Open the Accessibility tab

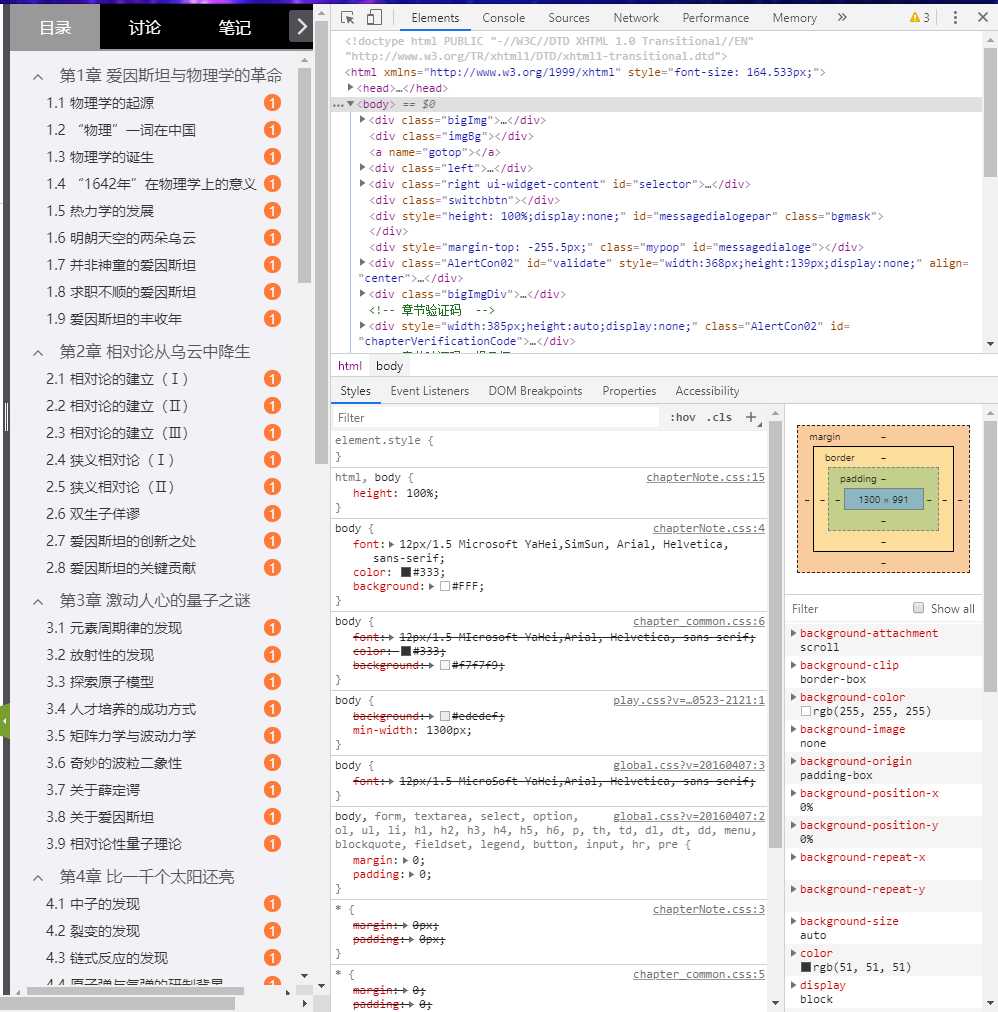(x=707, y=390)
